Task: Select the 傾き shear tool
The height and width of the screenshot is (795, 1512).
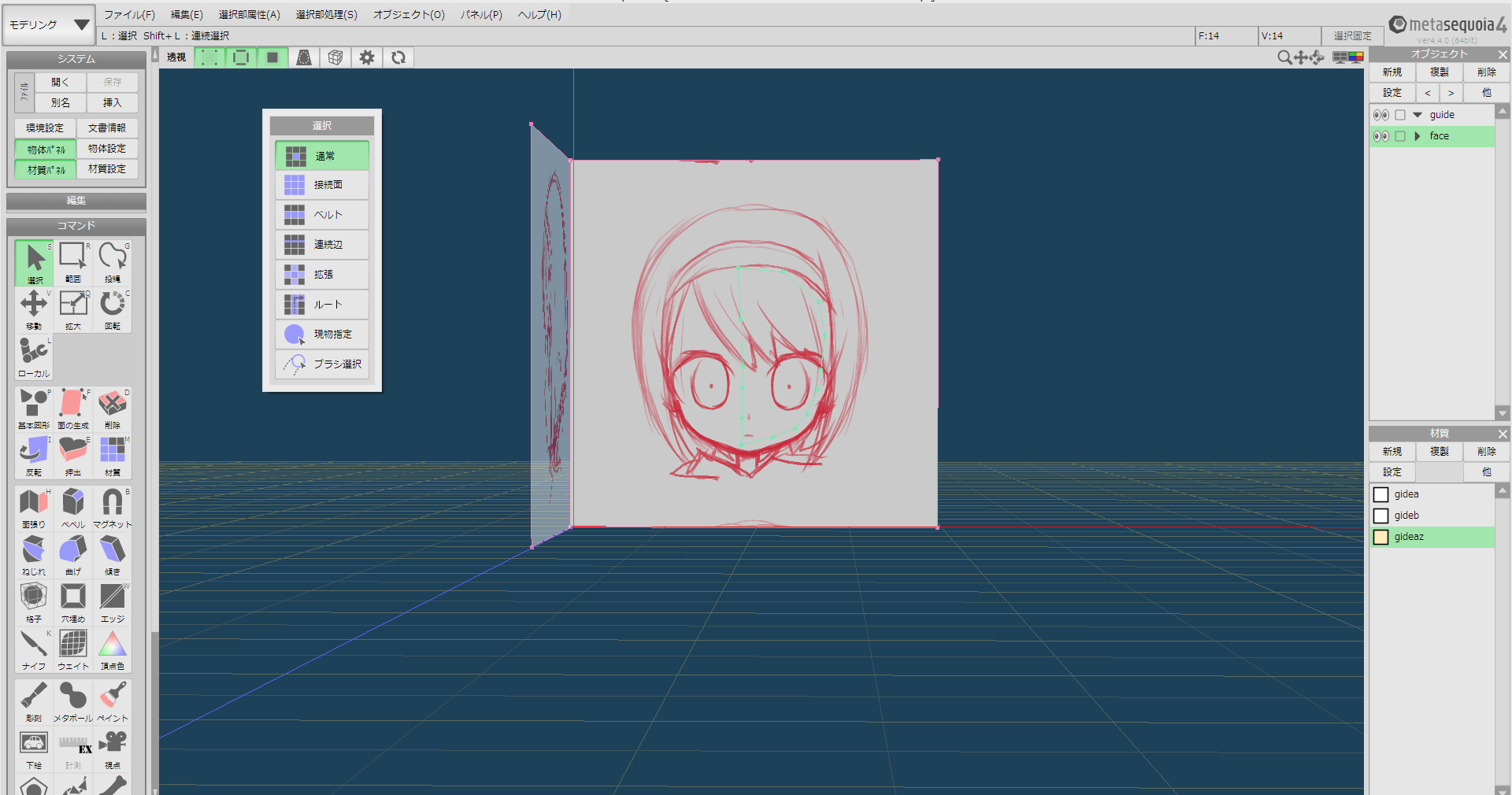Action: (113, 556)
